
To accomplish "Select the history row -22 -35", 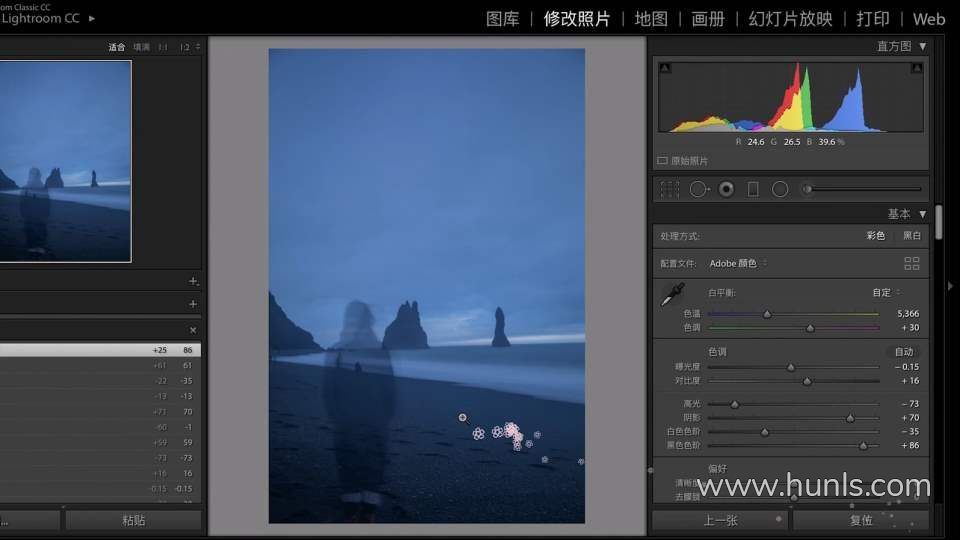I will click(100, 381).
